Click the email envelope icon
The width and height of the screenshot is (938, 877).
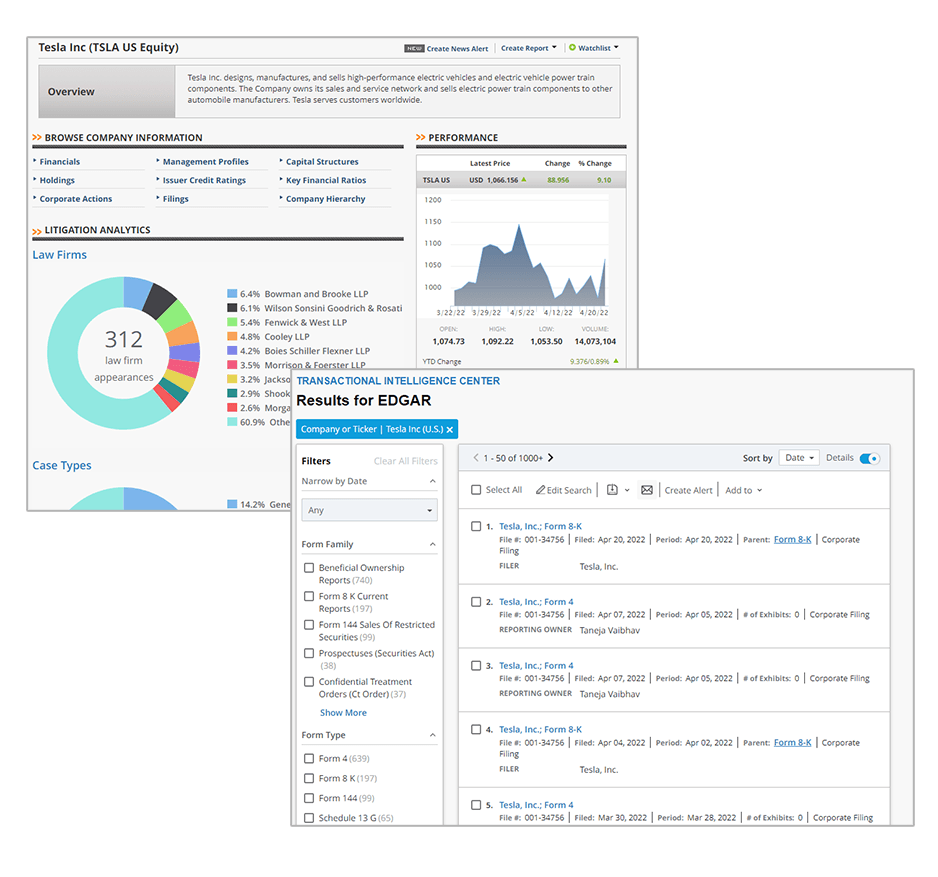tap(647, 490)
